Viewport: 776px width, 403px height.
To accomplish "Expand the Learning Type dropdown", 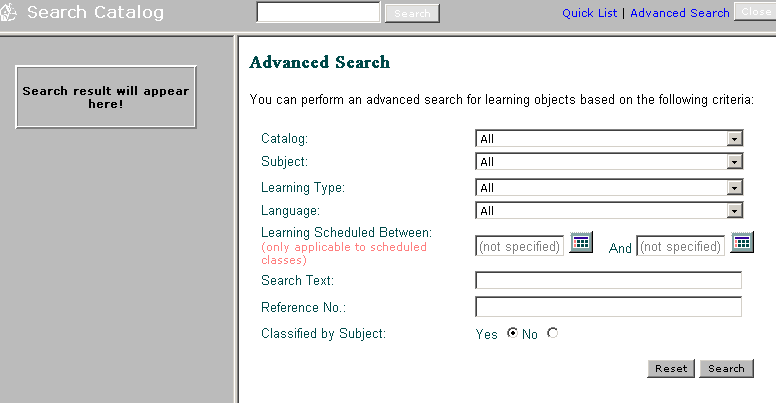I will [x=734, y=188].
